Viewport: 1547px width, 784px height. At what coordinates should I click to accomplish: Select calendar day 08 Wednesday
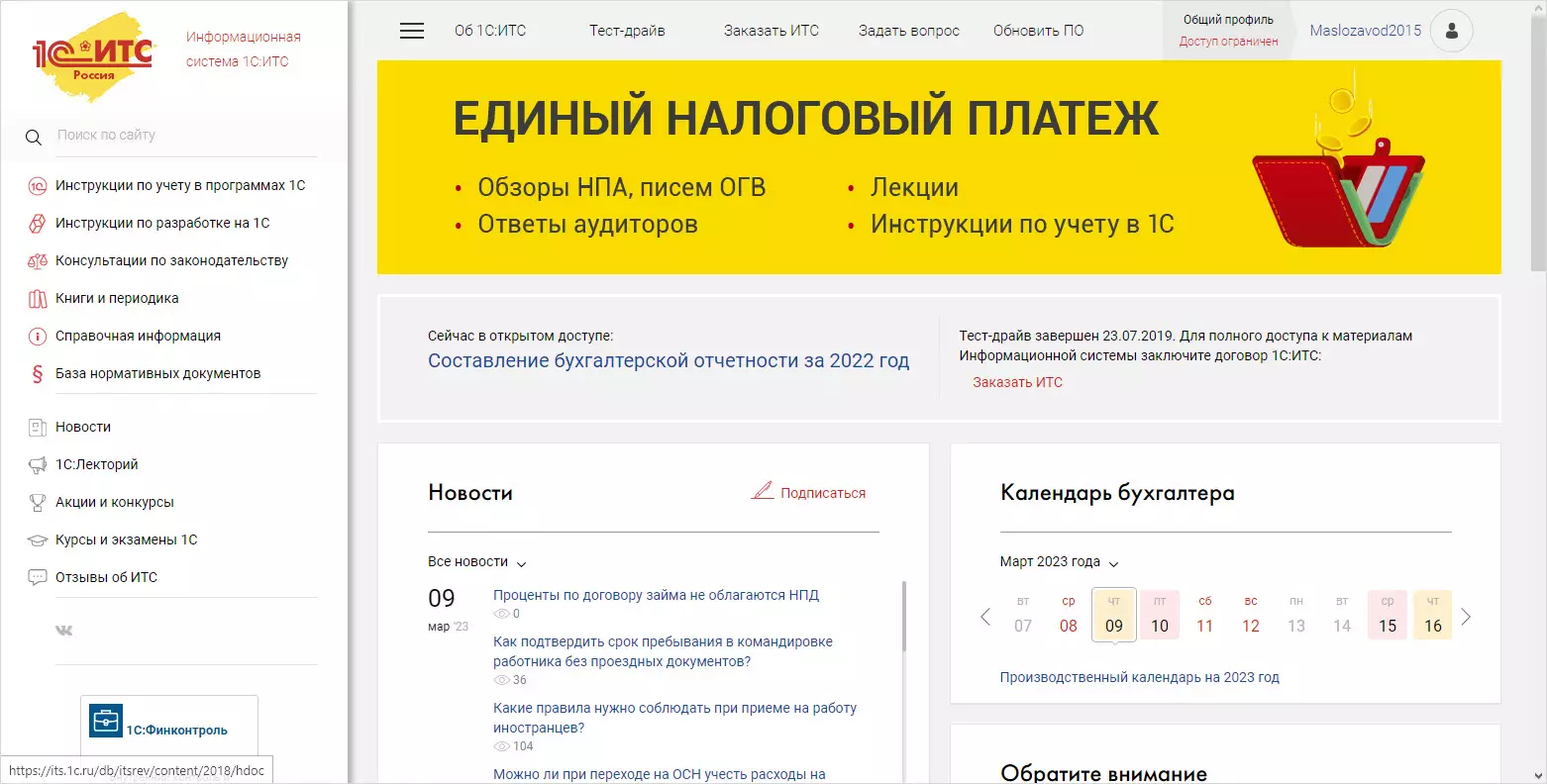1069,615
